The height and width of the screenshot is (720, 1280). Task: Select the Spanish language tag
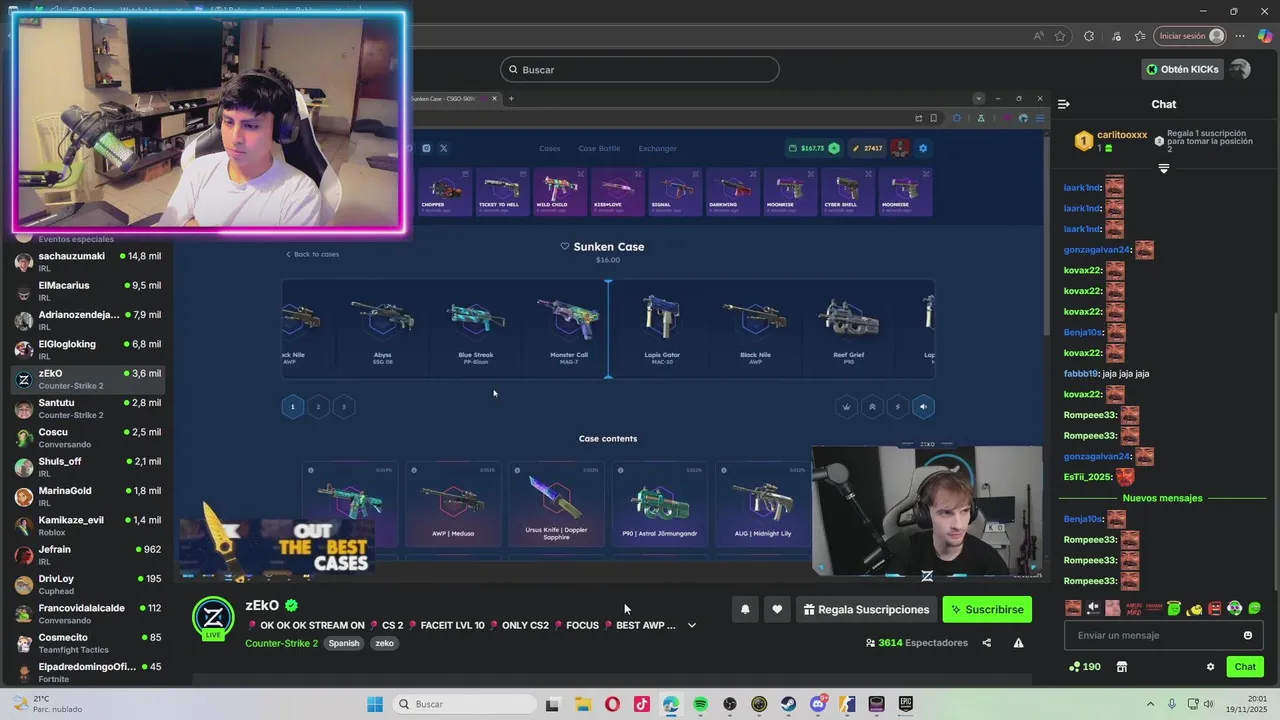point(344,643)
